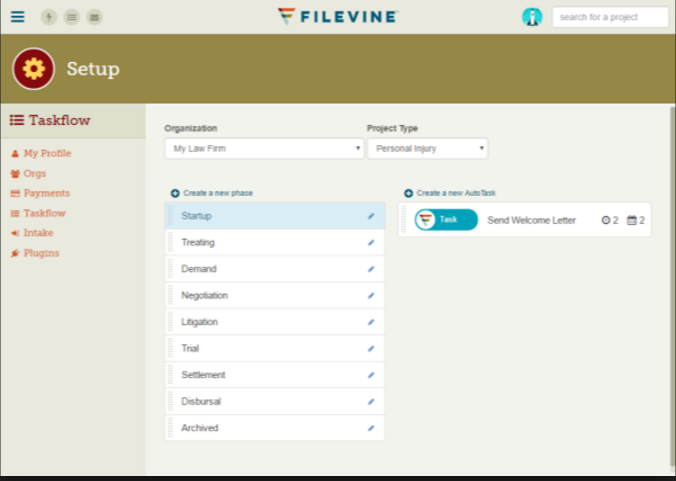The image size is (676, 481).
Task: Select the Disbursal phase row
Action: point(275,401)
